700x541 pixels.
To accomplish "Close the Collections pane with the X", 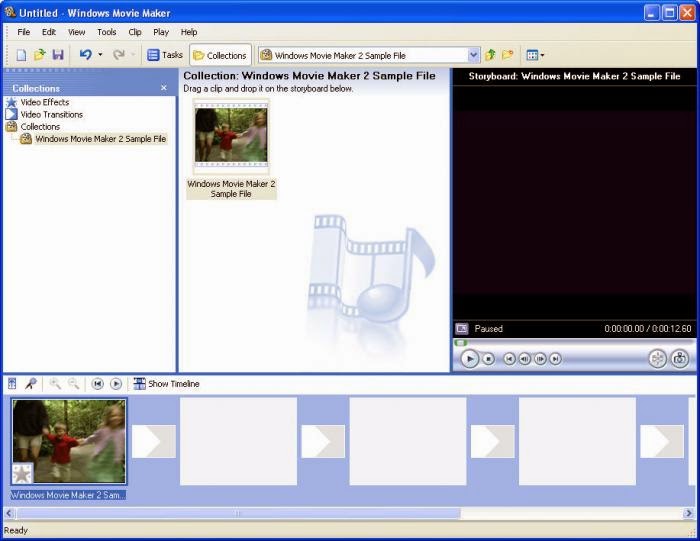I will pos(164,88).
